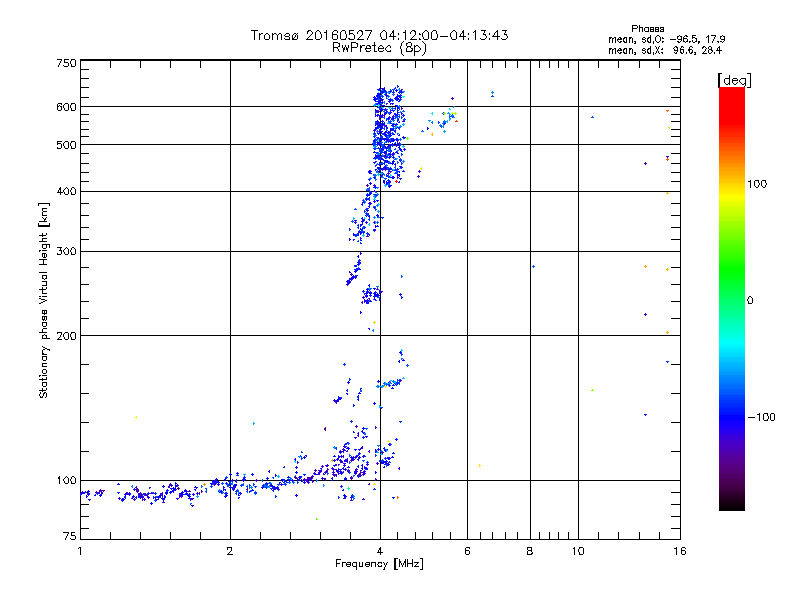Click the y-axis tick label '500'

click(66, 145)
